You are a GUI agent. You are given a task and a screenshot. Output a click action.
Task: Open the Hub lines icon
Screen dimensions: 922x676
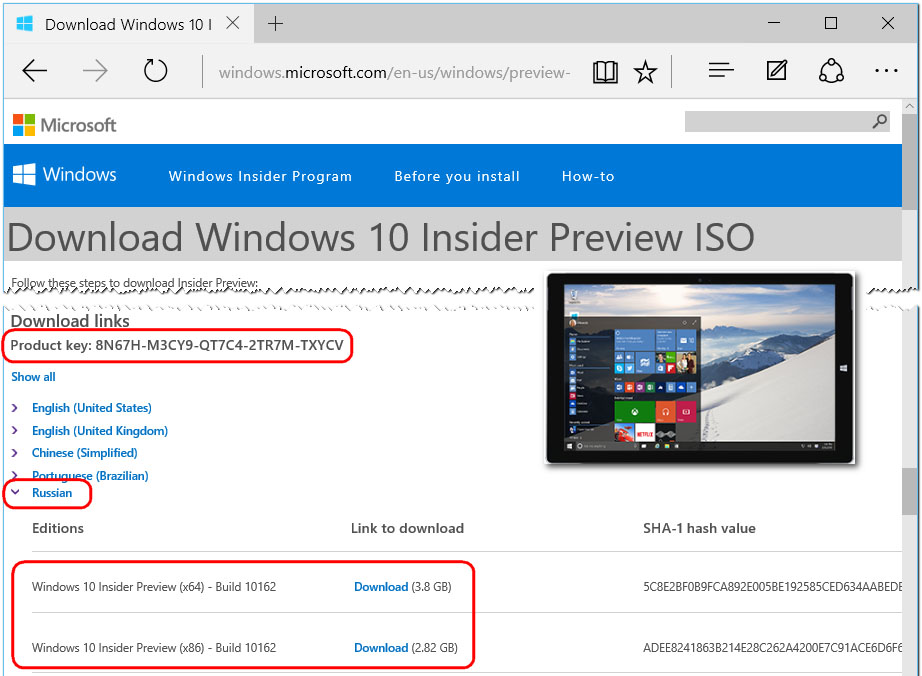[x=721, y=71]
